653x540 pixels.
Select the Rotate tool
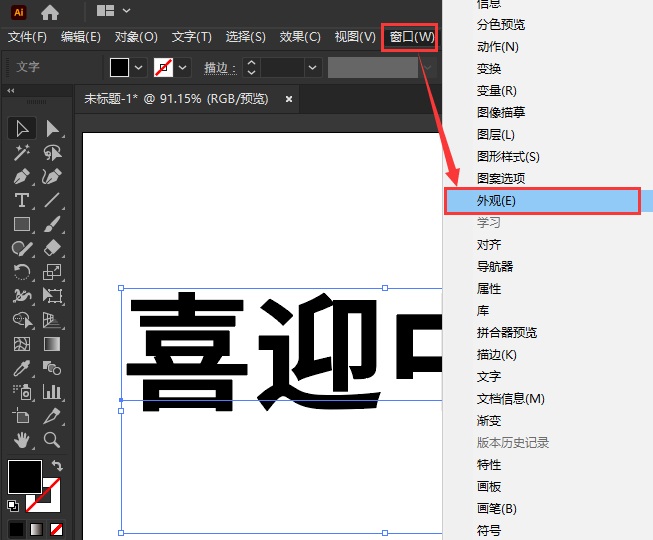pyautogui.click(x=22, y=273)
